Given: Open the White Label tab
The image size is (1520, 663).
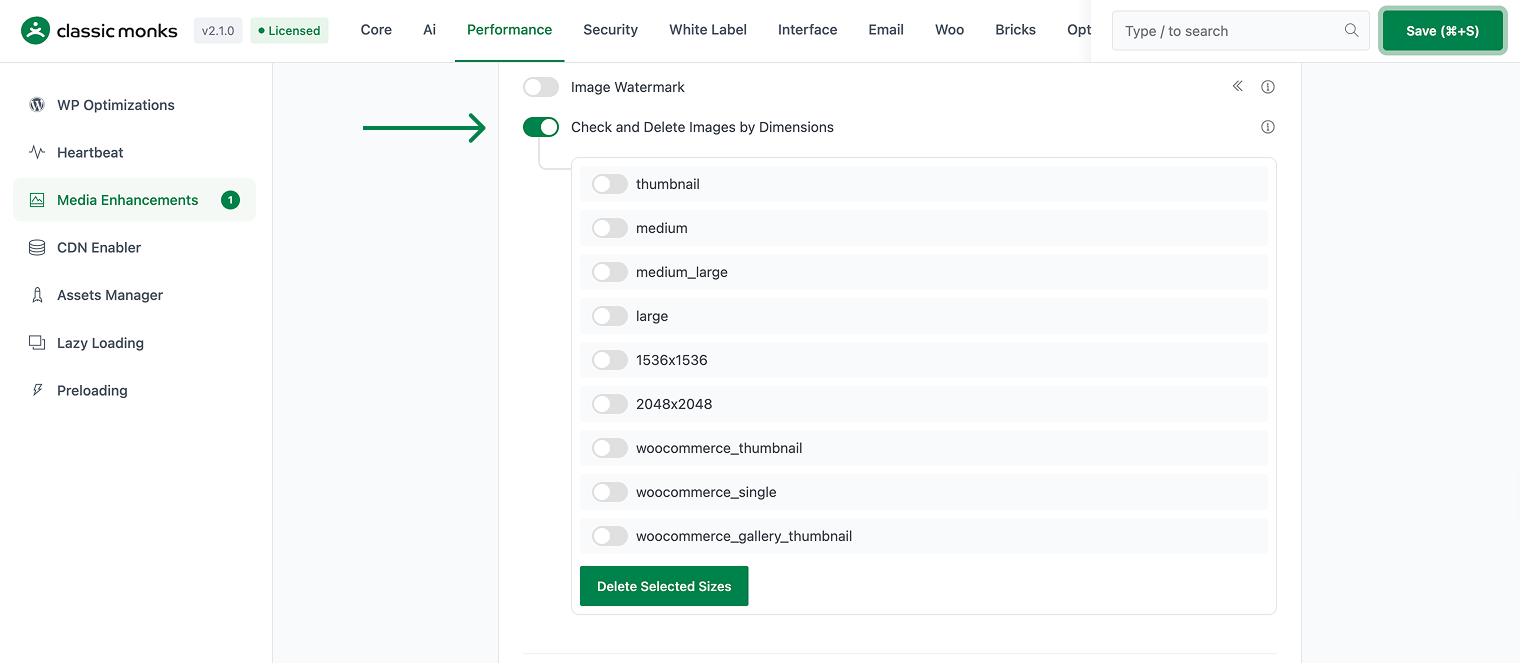Looking at the screenshot, I should (708, 30).
